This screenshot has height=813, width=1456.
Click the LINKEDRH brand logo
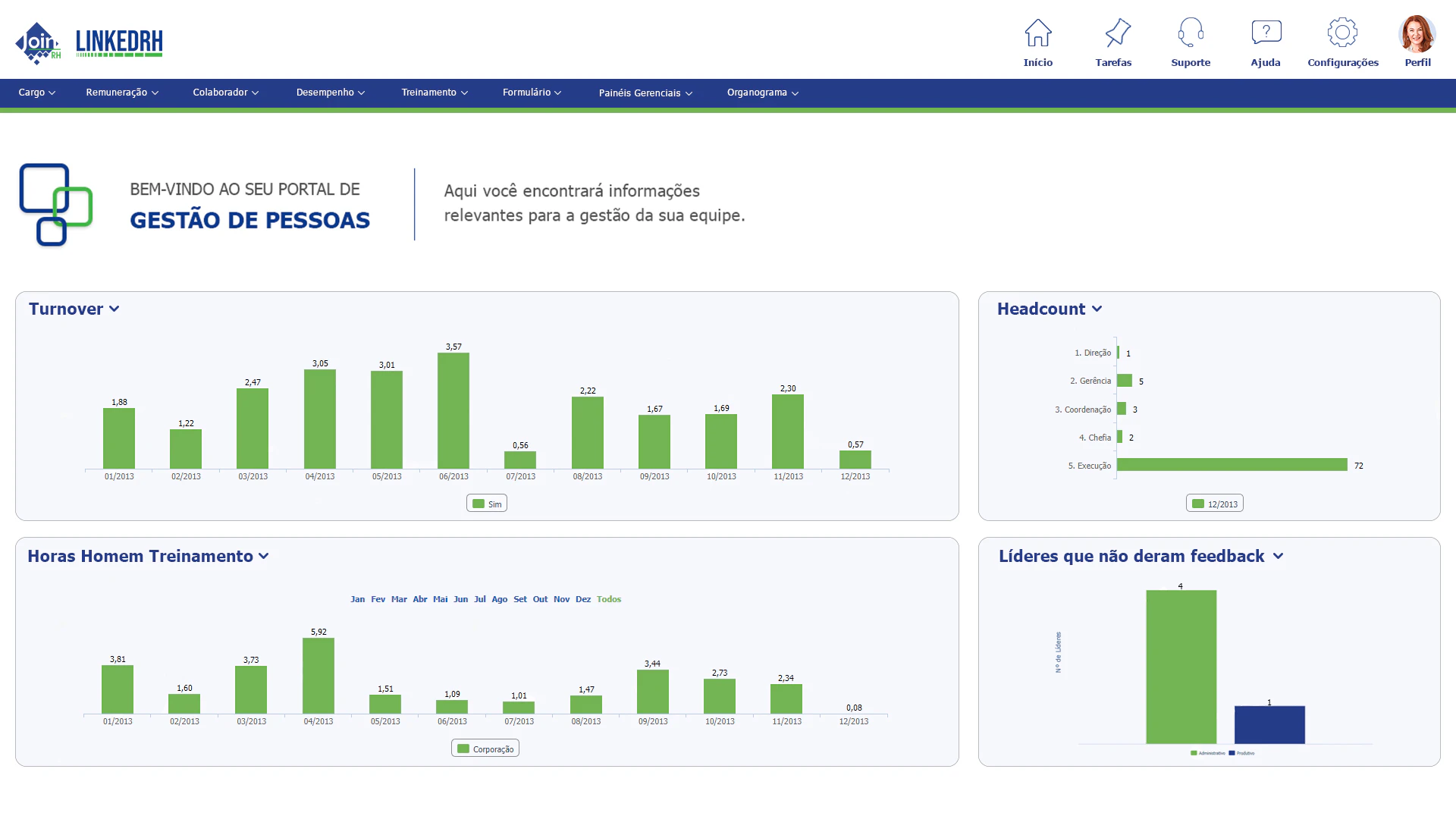tap(119, 43)
